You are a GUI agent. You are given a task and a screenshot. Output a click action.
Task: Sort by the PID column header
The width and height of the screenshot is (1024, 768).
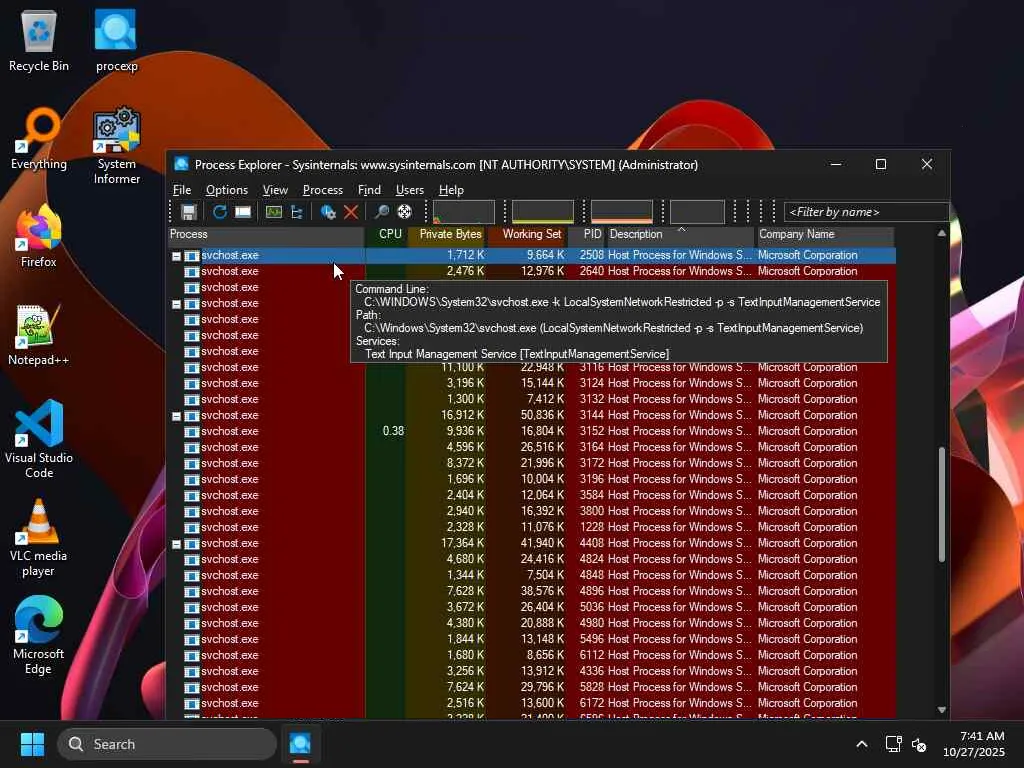click(x=586, y=234)
